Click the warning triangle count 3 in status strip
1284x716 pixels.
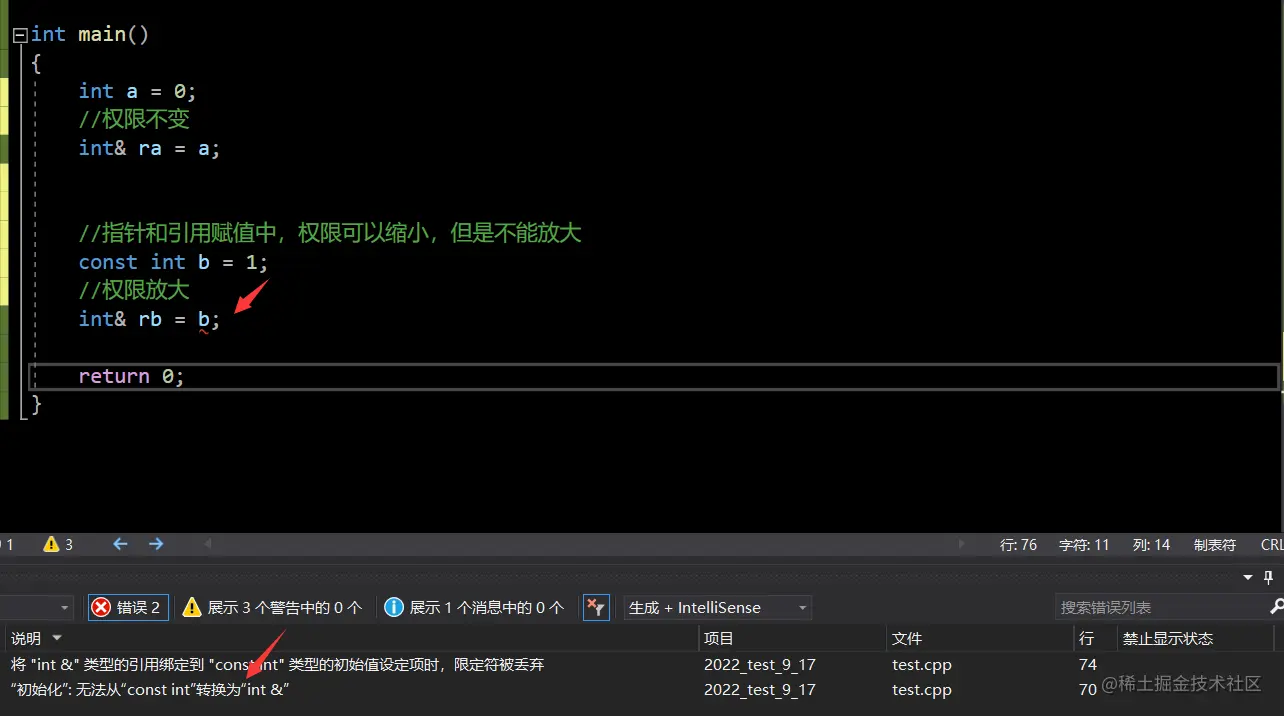[x=58, y=545]
